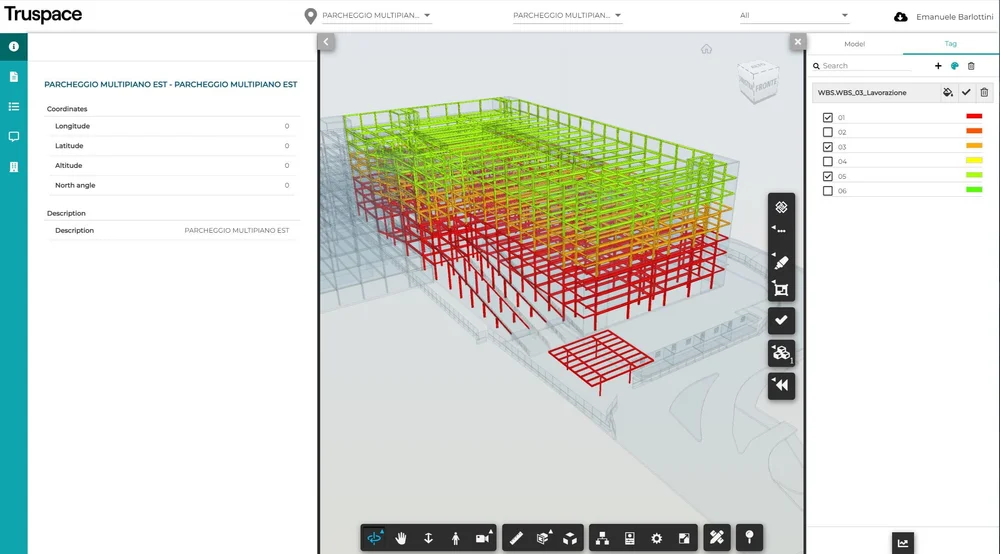Viewport: 1000px width, 554px height.
Task: Click the three-dots icon in right toolbar
Action: coord(781,231)
